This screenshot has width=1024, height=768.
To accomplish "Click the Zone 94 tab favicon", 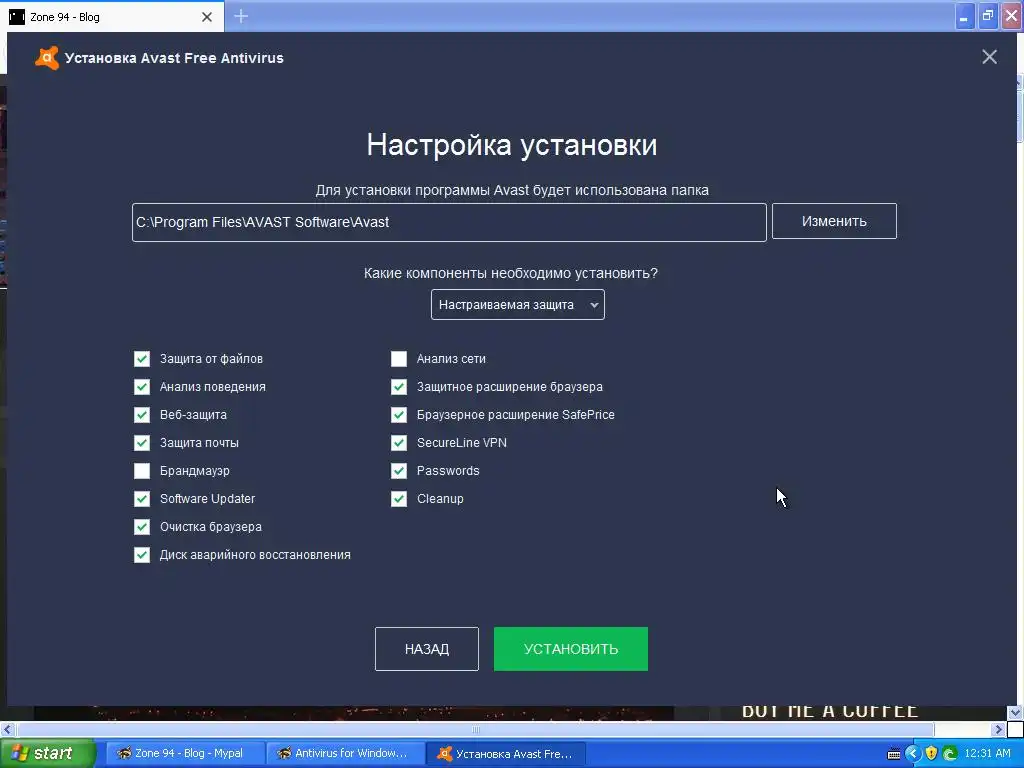I will tap(16, 17).
